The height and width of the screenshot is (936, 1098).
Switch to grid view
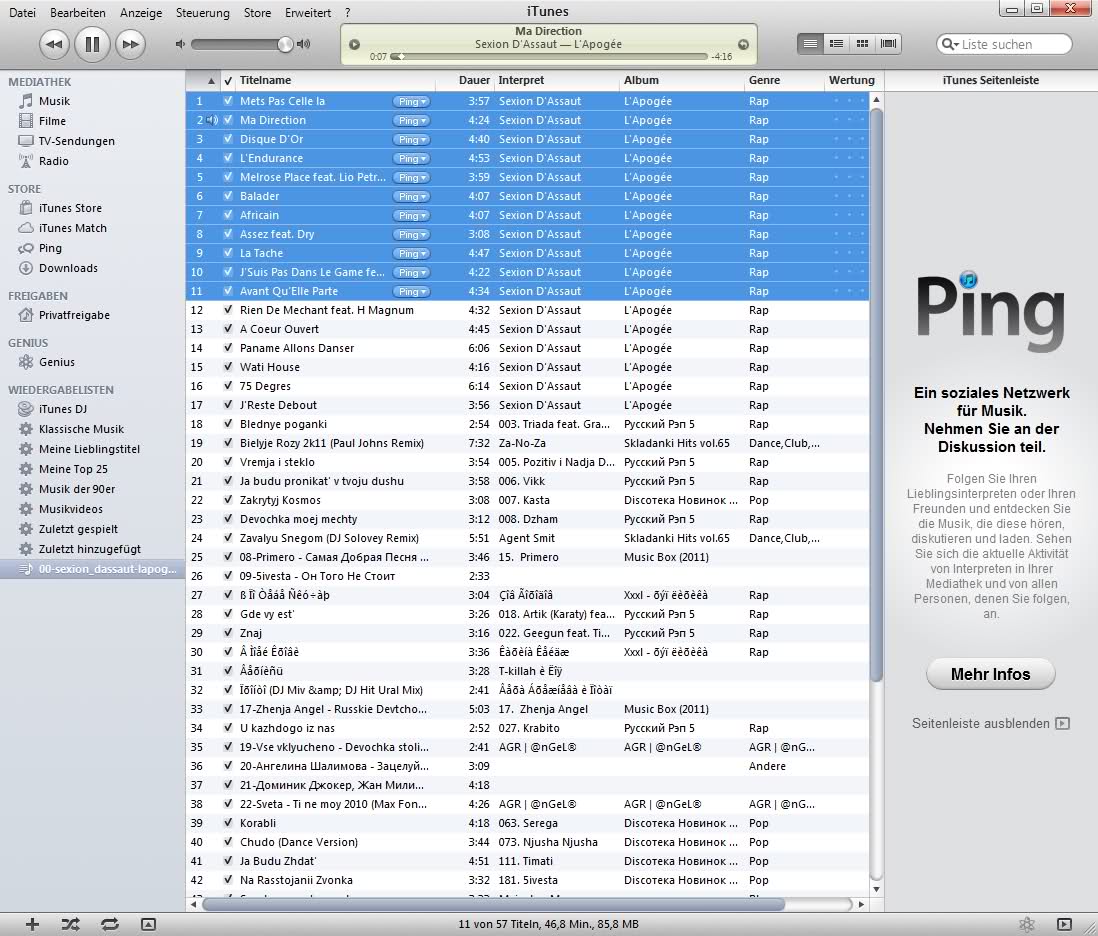[862, 44]
